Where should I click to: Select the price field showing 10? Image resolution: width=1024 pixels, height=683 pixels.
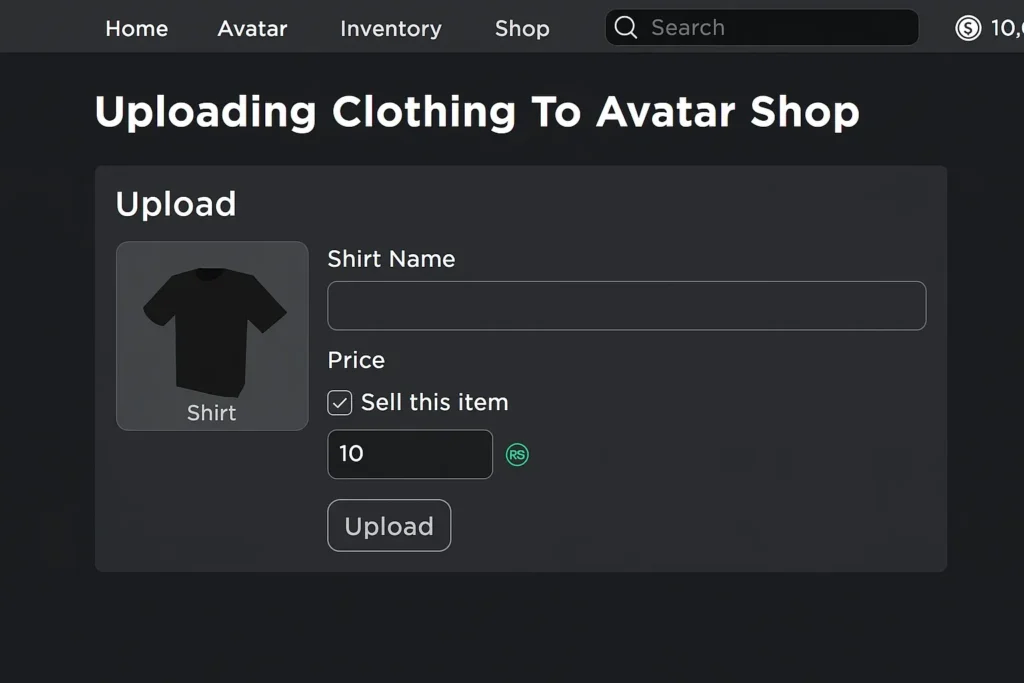pyautogui.click(x=410, y=455)
